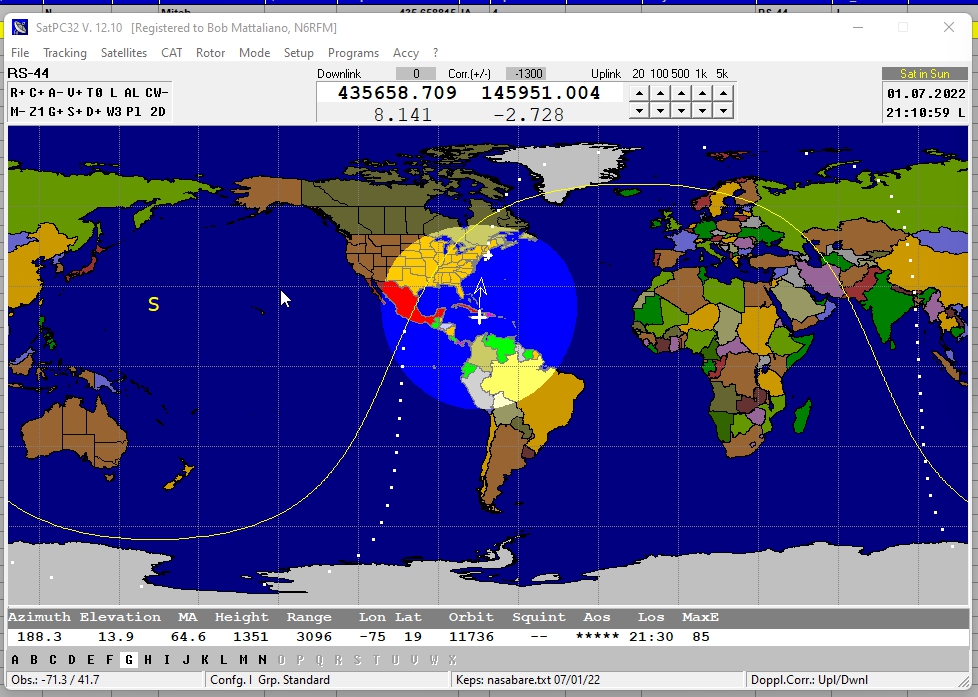978x697 pixels.
Task: Select satellite letter A
Action: 15,660
